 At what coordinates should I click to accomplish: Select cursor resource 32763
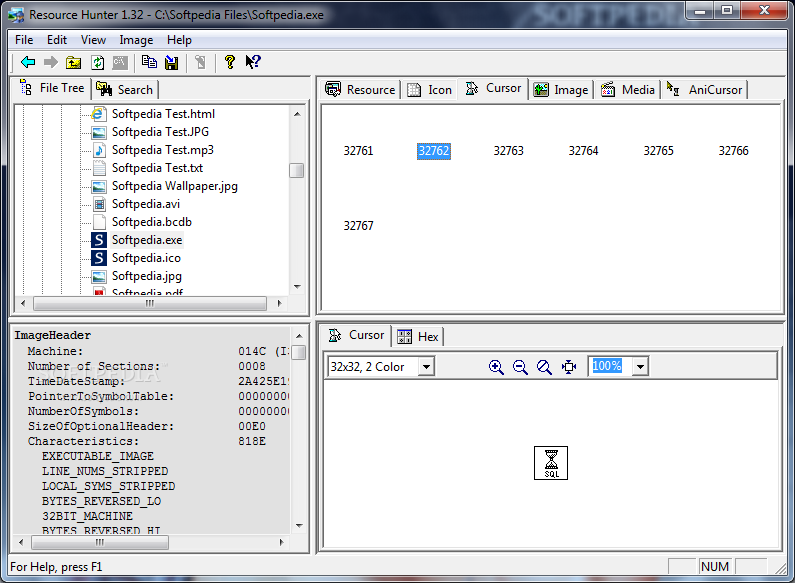(509, 151)
